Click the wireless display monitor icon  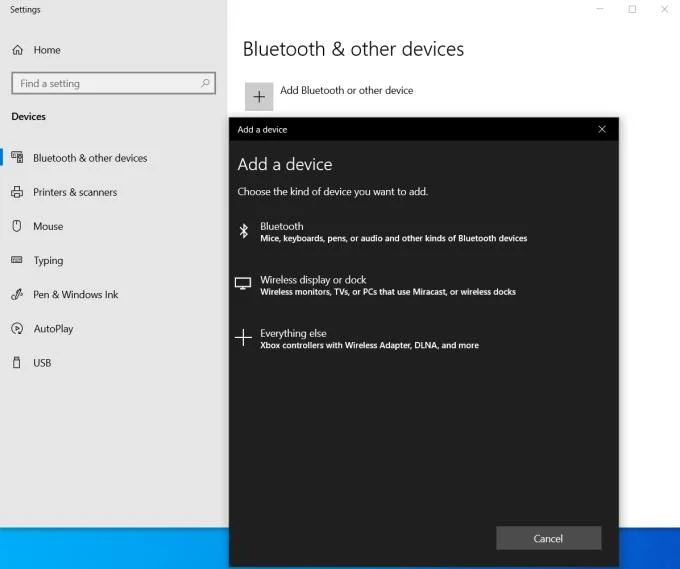pyautogui.click(x=243, y=284)
